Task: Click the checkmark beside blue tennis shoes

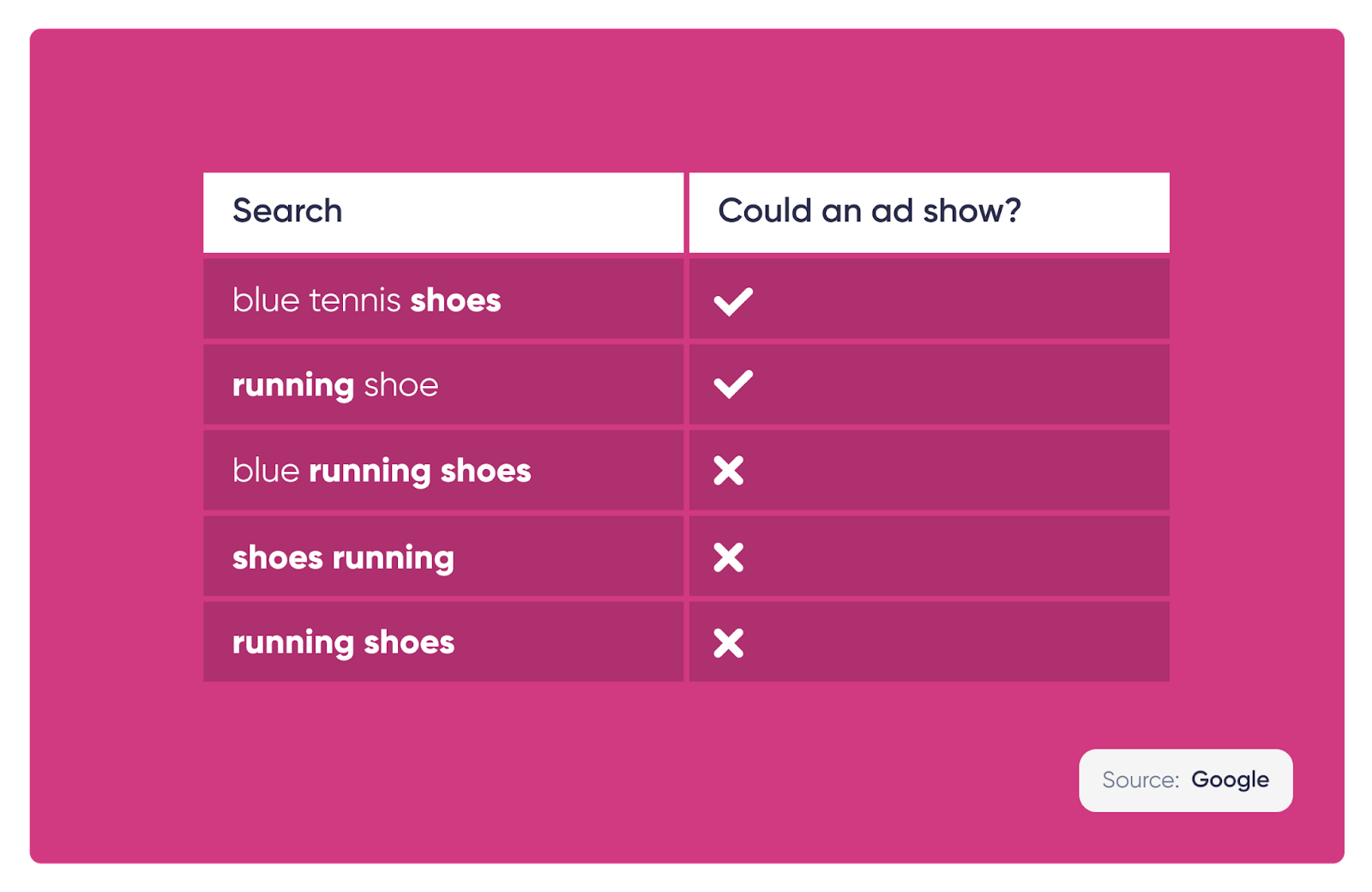Action: coord(733,301)
